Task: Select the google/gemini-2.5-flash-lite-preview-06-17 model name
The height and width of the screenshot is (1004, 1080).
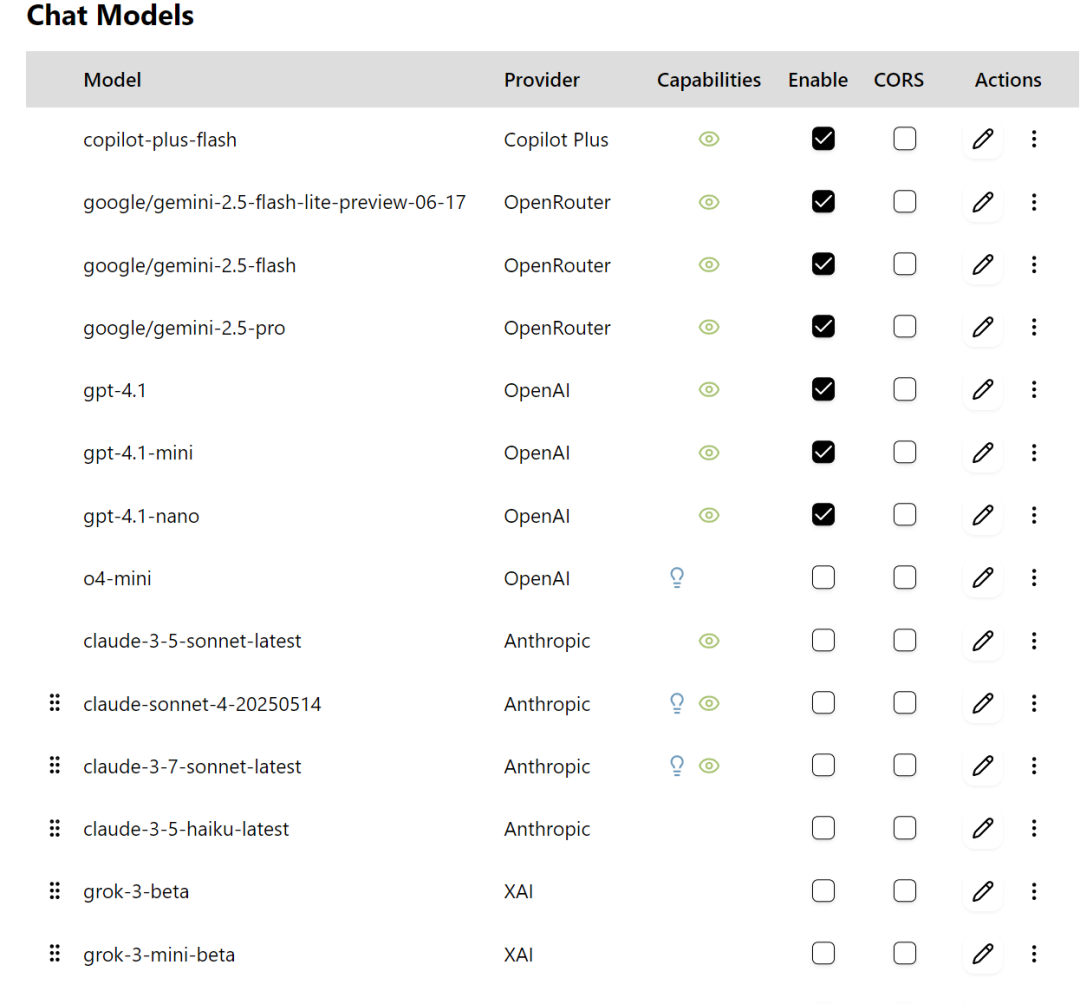Action: click(274, 202)
